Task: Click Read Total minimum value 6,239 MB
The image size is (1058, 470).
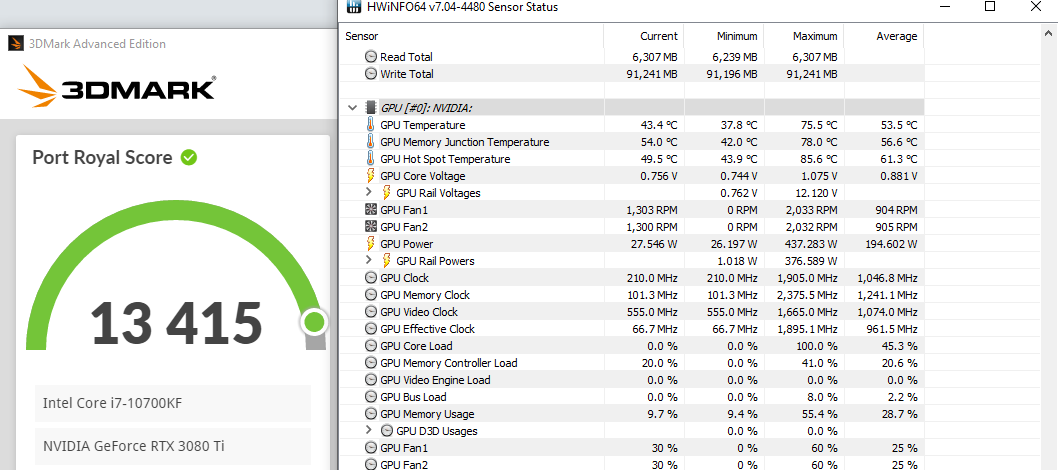Action: coord(734,57)
